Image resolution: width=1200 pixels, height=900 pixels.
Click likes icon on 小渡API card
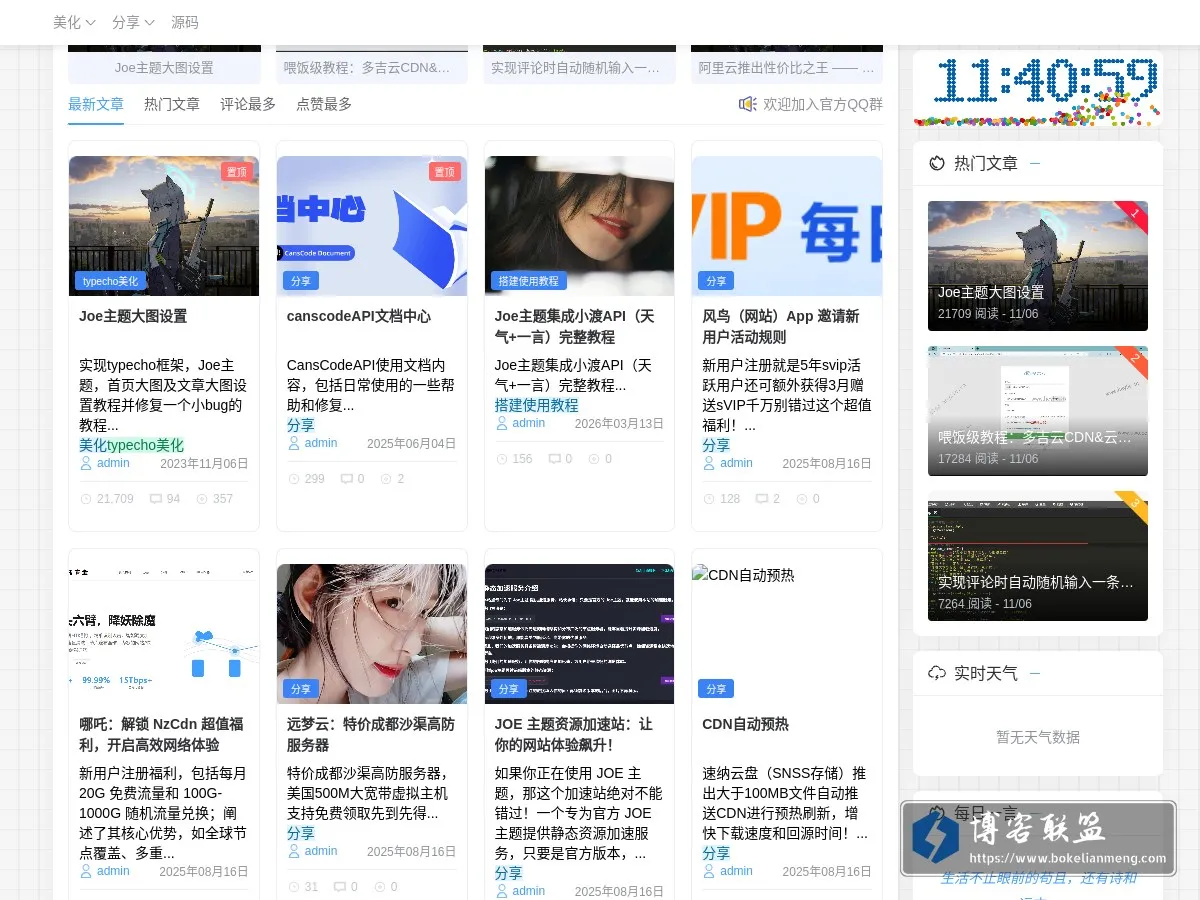pos(594,459)
